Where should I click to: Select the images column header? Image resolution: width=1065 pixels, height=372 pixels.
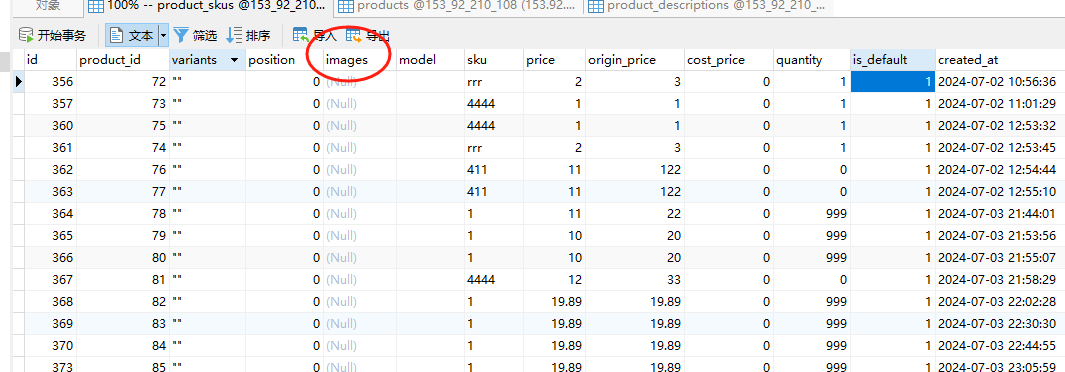[360, 60]
